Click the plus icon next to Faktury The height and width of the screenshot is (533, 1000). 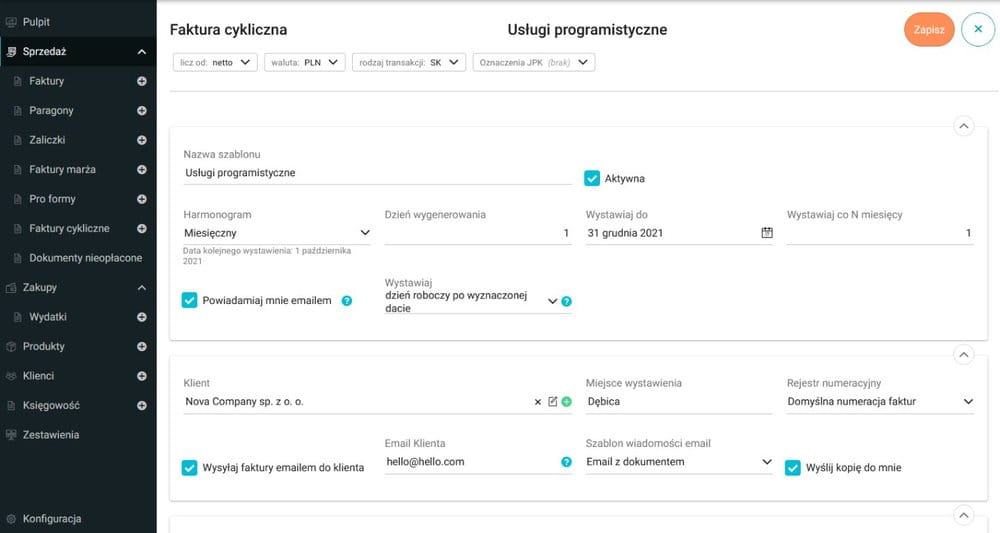pyautogui.click(x=142, y=81)
